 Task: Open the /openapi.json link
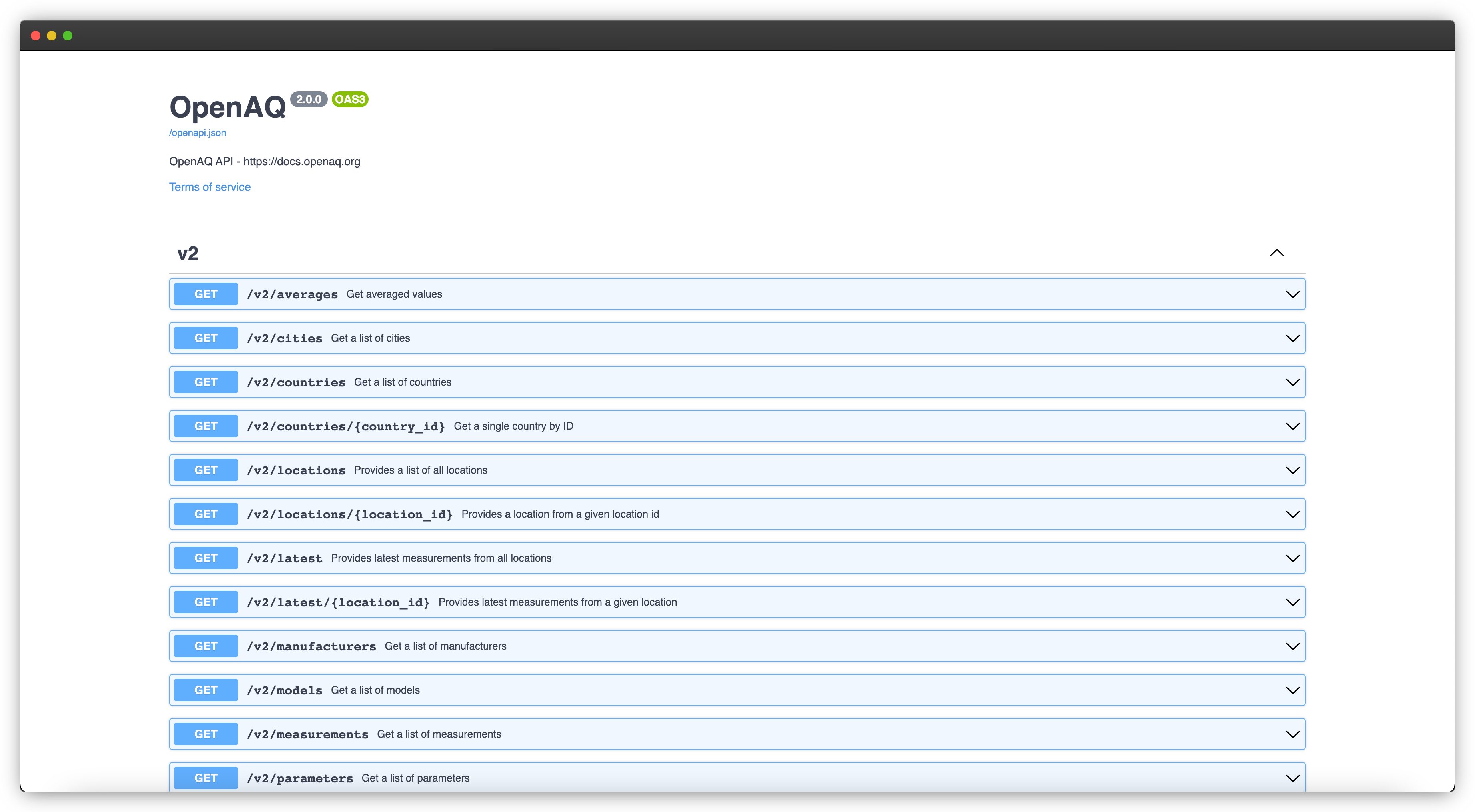point(198,133)
